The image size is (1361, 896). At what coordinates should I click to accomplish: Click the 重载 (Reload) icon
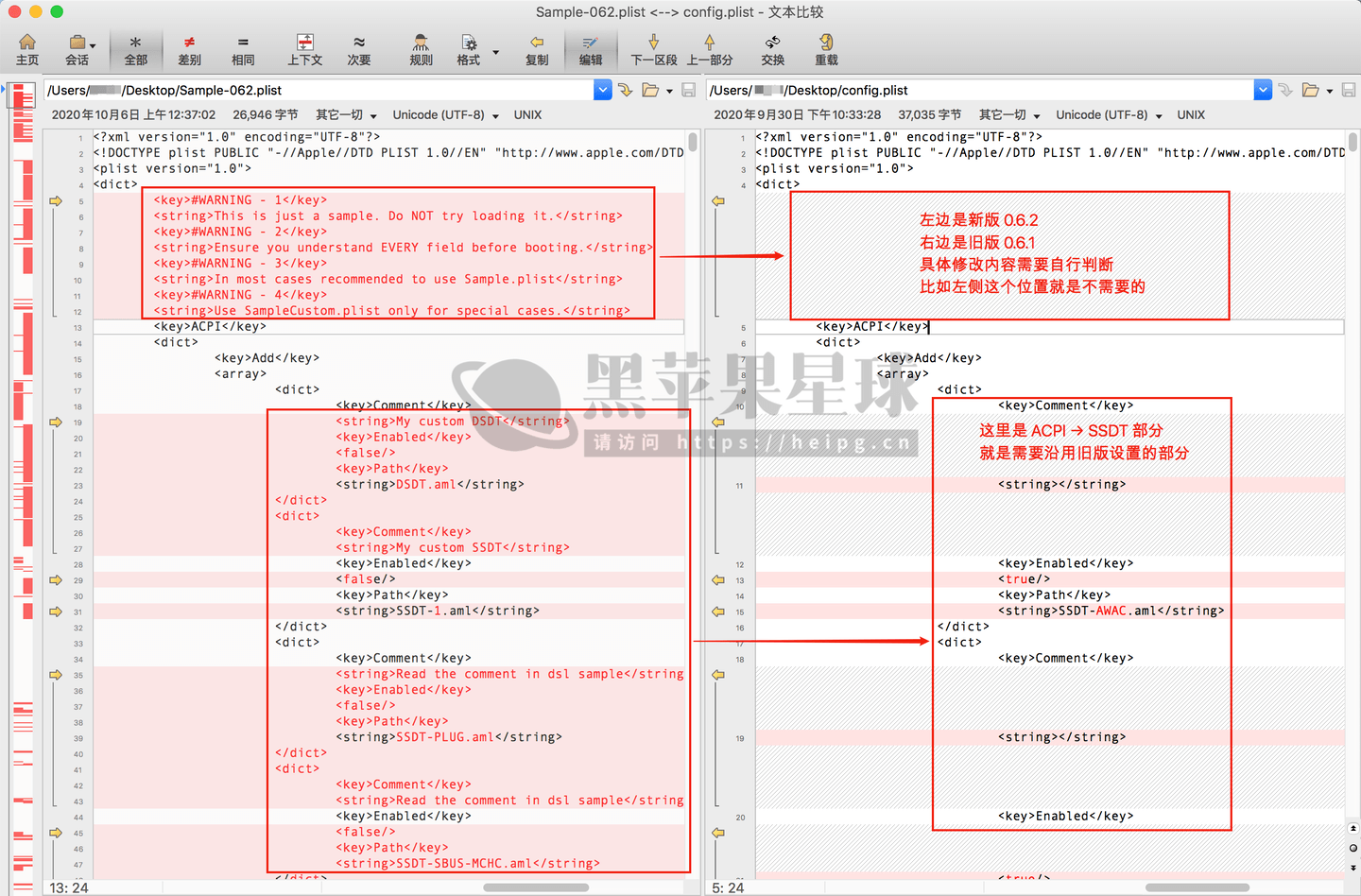826,49
